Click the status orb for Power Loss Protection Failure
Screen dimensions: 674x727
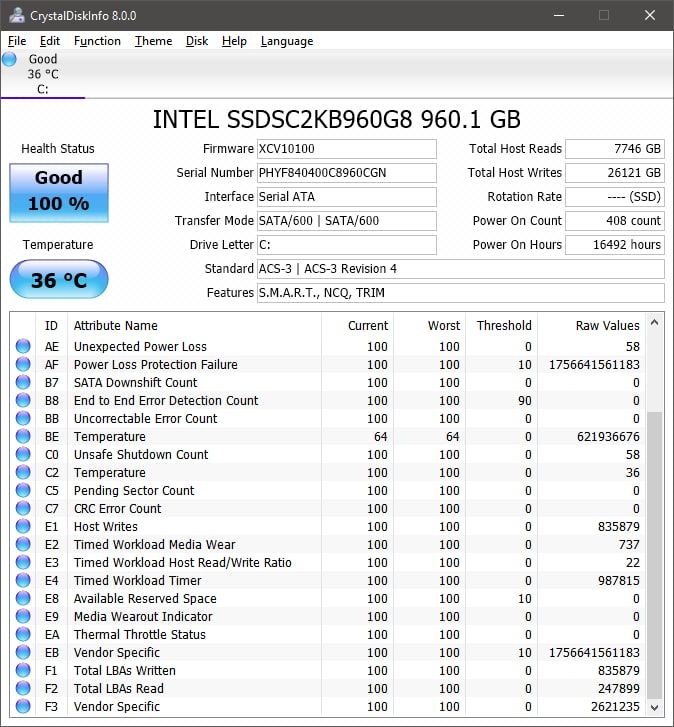(x=23, y=364)
